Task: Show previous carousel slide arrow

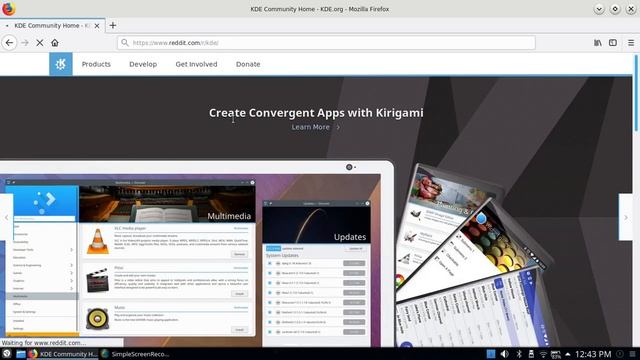Action: coord(7,217)
